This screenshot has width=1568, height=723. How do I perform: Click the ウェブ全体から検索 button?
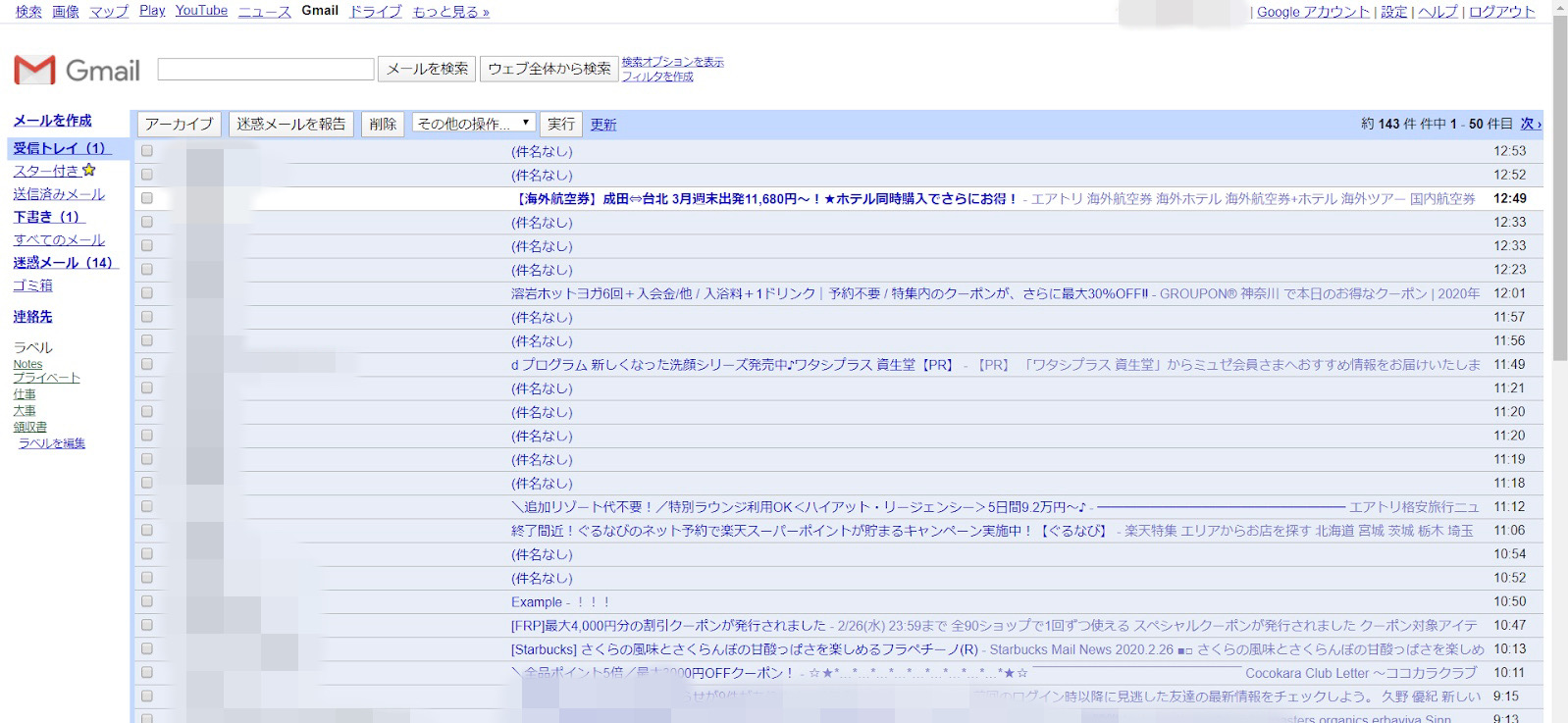(x=549, y=69)
